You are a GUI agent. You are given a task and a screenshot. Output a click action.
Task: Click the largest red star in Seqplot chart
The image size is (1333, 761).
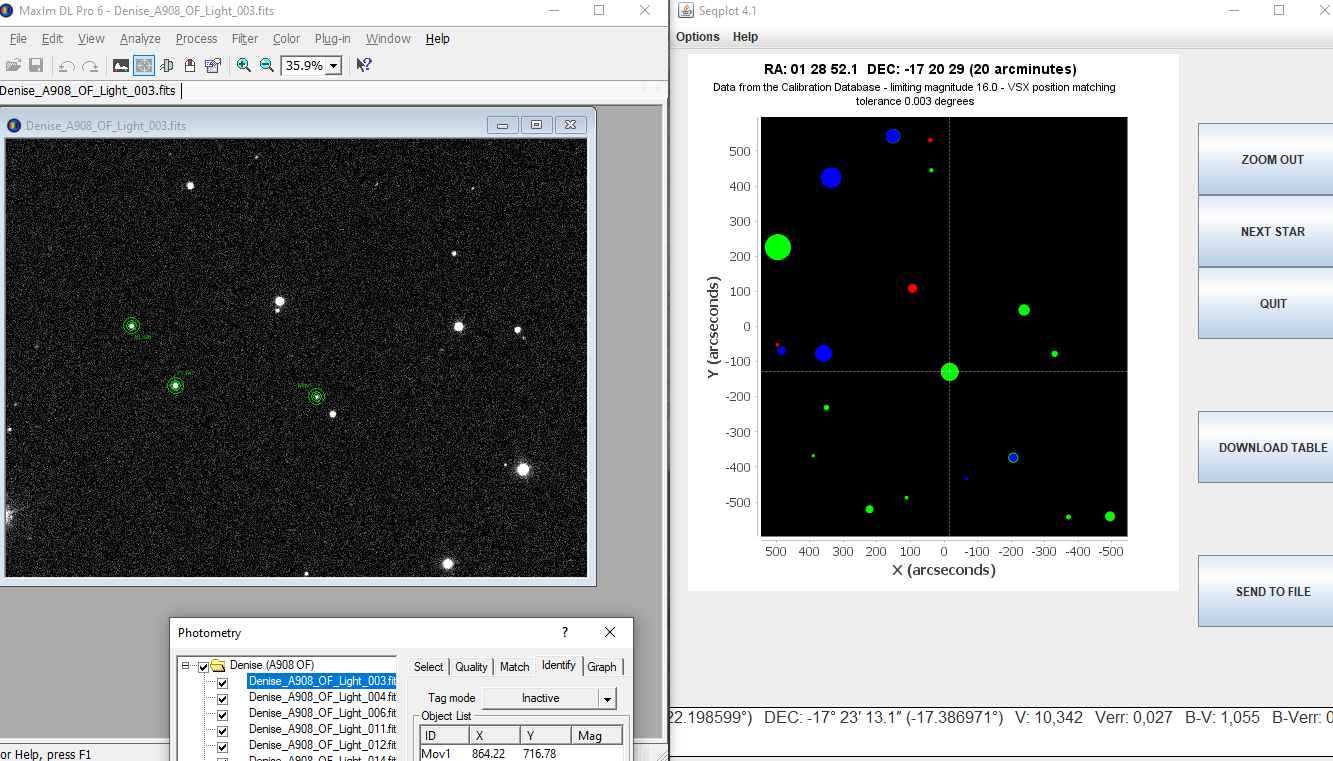click(912, 288)
